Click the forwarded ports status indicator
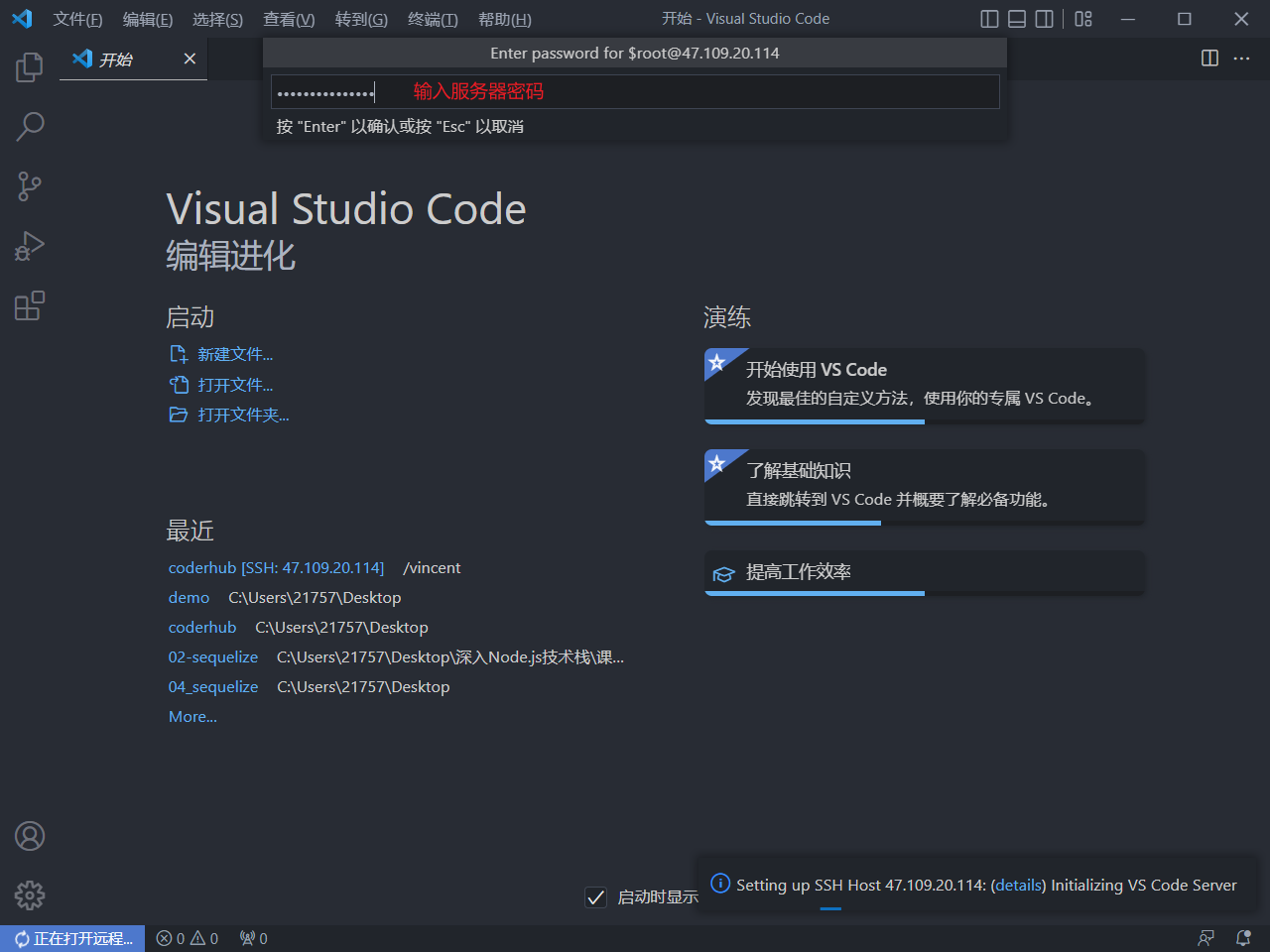This screenshot has width=1270, height=952. pyautogui.click(x=254, y=938)
